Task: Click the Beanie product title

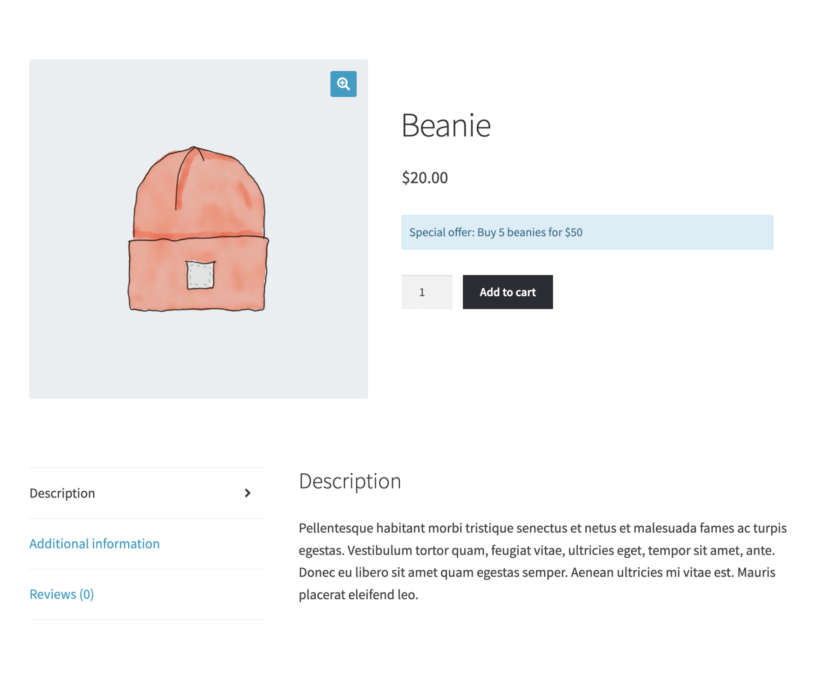Action: pos(446,125)
